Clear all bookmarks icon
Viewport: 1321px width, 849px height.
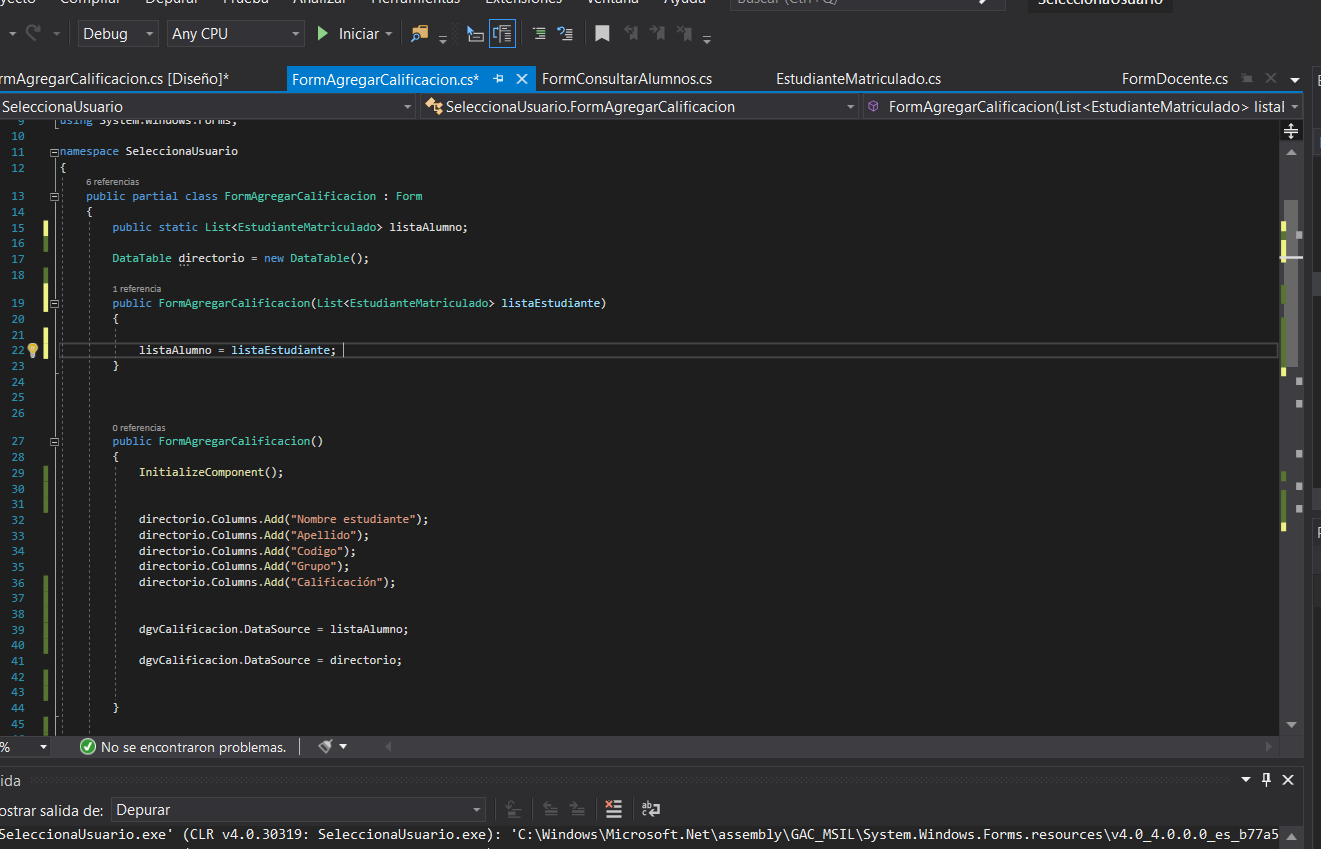[684, 34]
